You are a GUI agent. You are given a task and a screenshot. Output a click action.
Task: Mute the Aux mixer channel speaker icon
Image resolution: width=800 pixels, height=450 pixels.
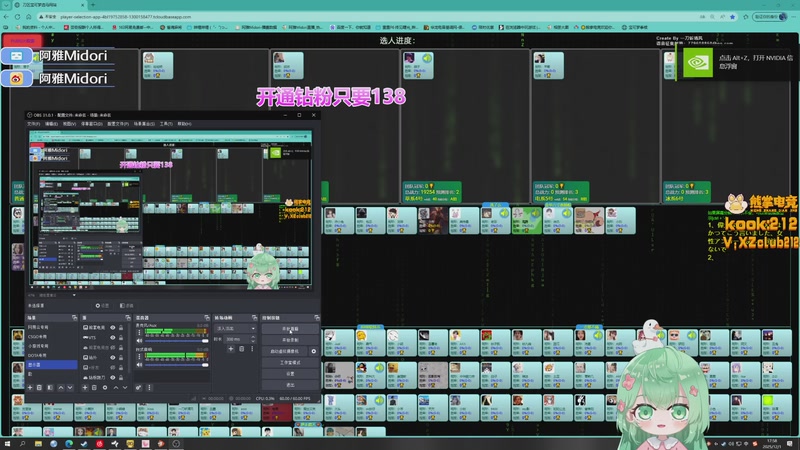(x=139, y=341)
